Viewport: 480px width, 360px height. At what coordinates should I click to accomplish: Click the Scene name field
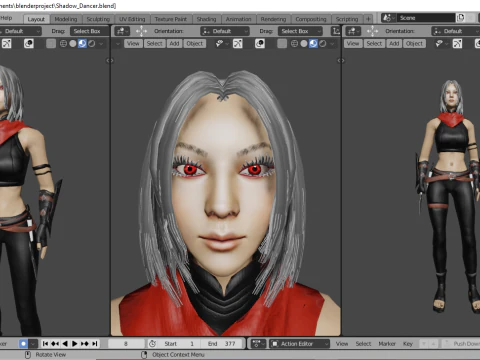(x=427, y=18)
